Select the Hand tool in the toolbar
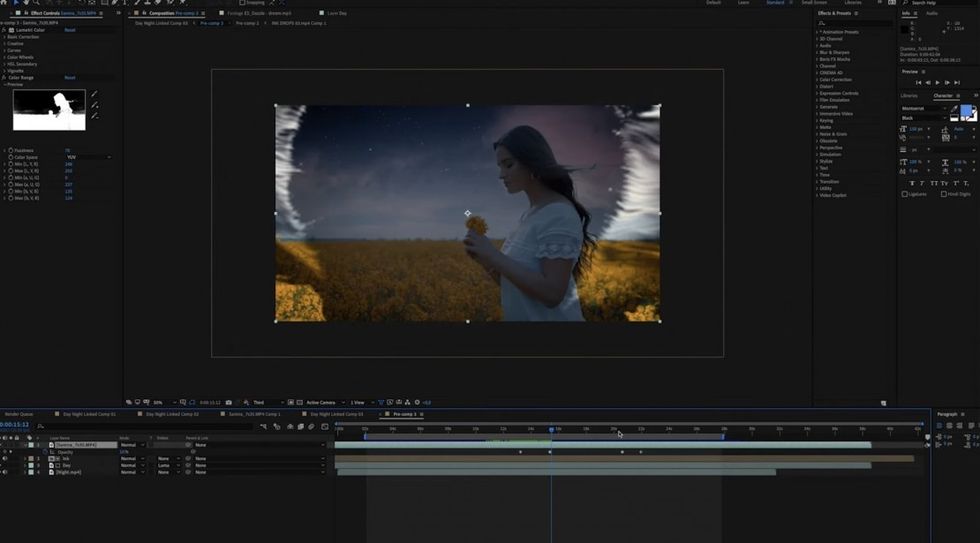Screen dimensions: 980x543 click(x=26, y=2)
